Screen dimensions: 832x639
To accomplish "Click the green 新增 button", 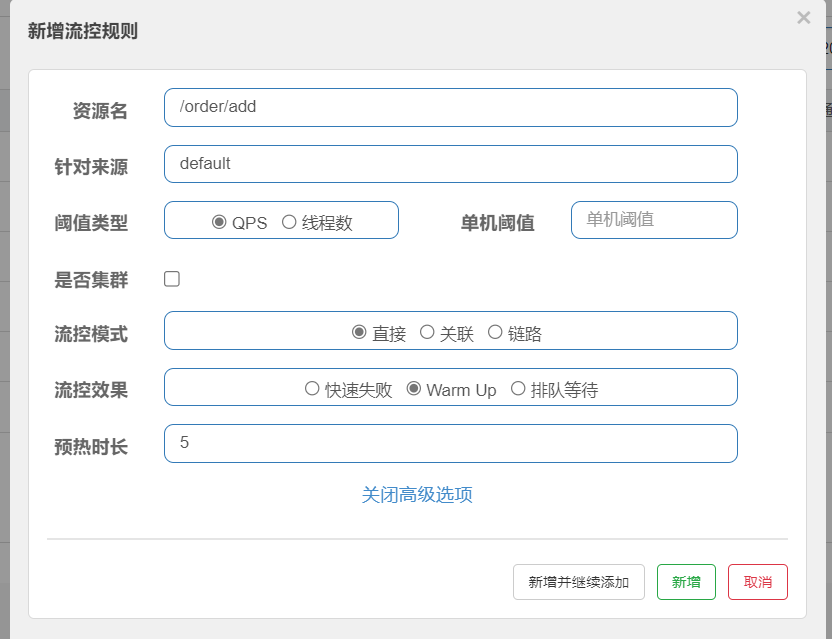I will click(x=686, y=582).
